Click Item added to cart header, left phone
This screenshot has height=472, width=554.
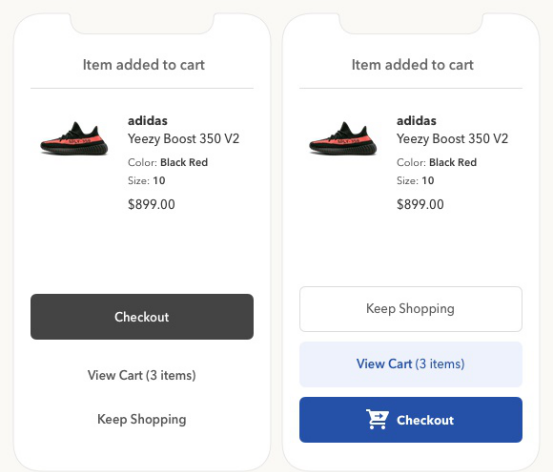tap(144, 65)
